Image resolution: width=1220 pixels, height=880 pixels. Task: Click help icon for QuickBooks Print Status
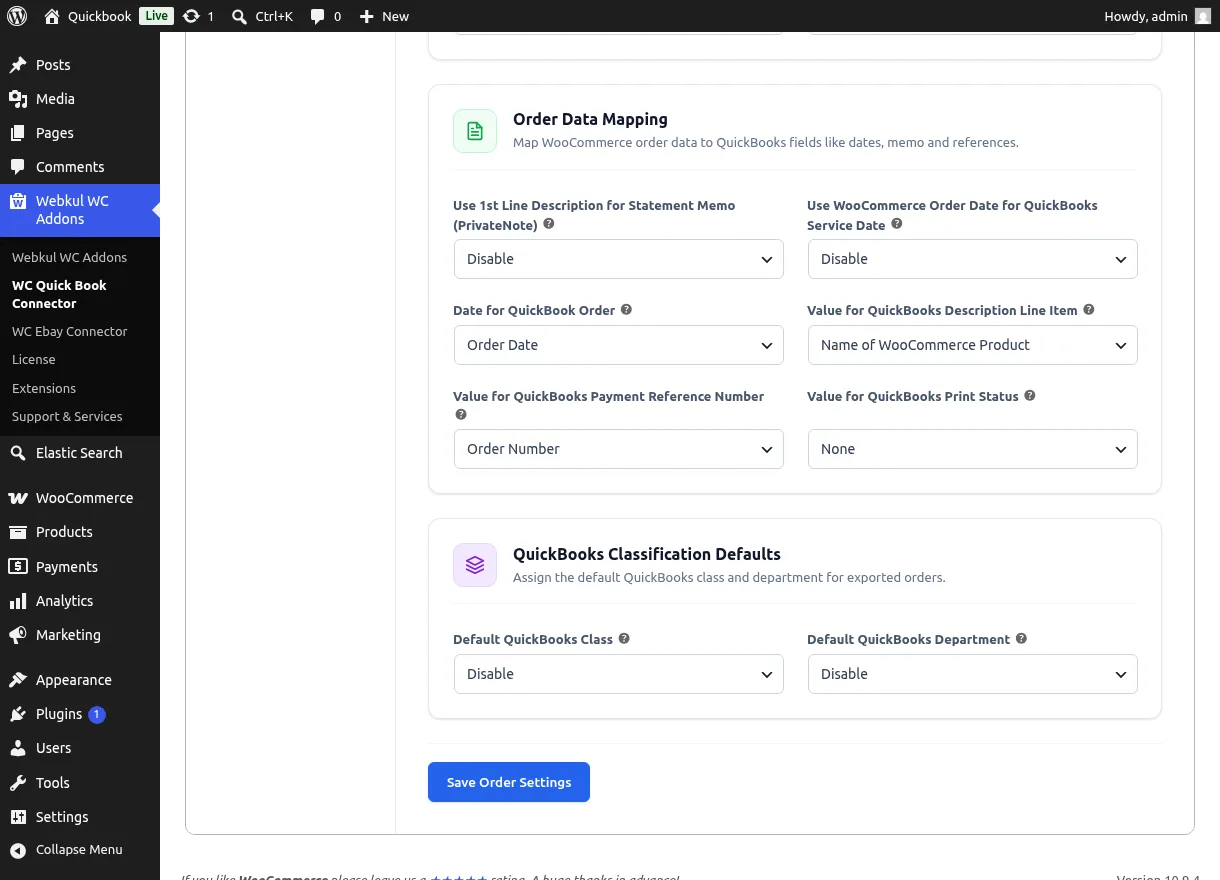pos(1030,395)
